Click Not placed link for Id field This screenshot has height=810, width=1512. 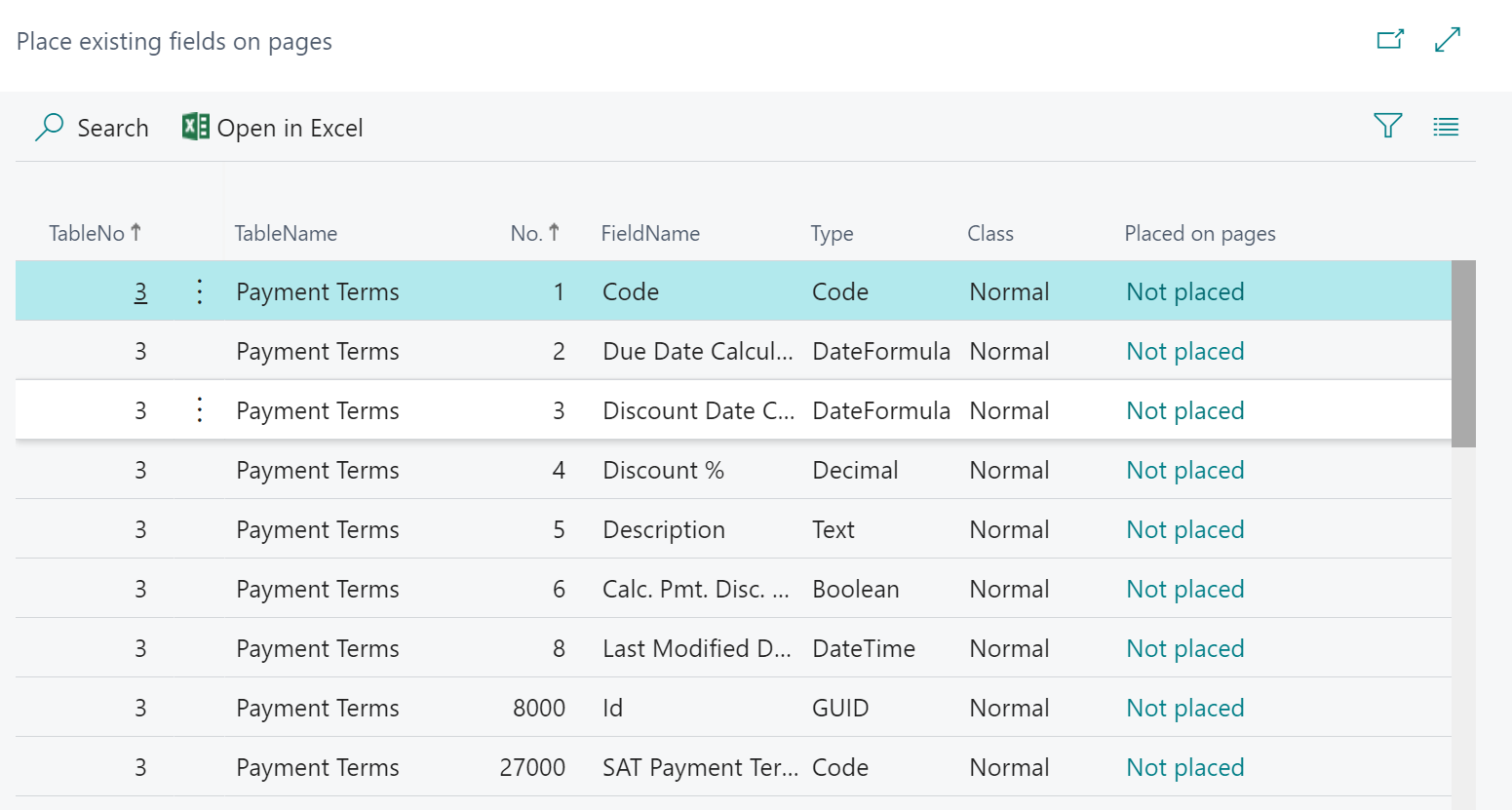pos(1185,708)
